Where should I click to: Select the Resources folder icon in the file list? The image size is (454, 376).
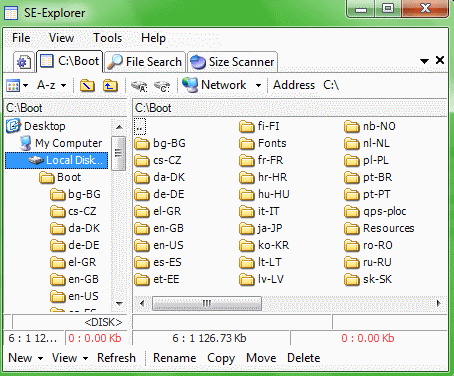point(352,229)
